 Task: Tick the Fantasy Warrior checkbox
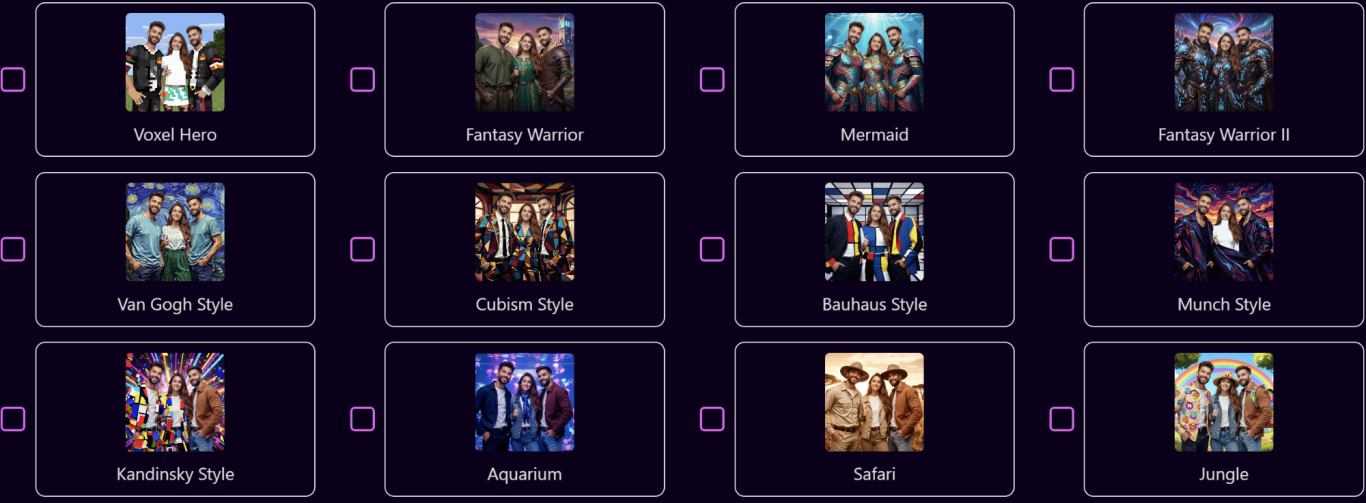point(362,80)
